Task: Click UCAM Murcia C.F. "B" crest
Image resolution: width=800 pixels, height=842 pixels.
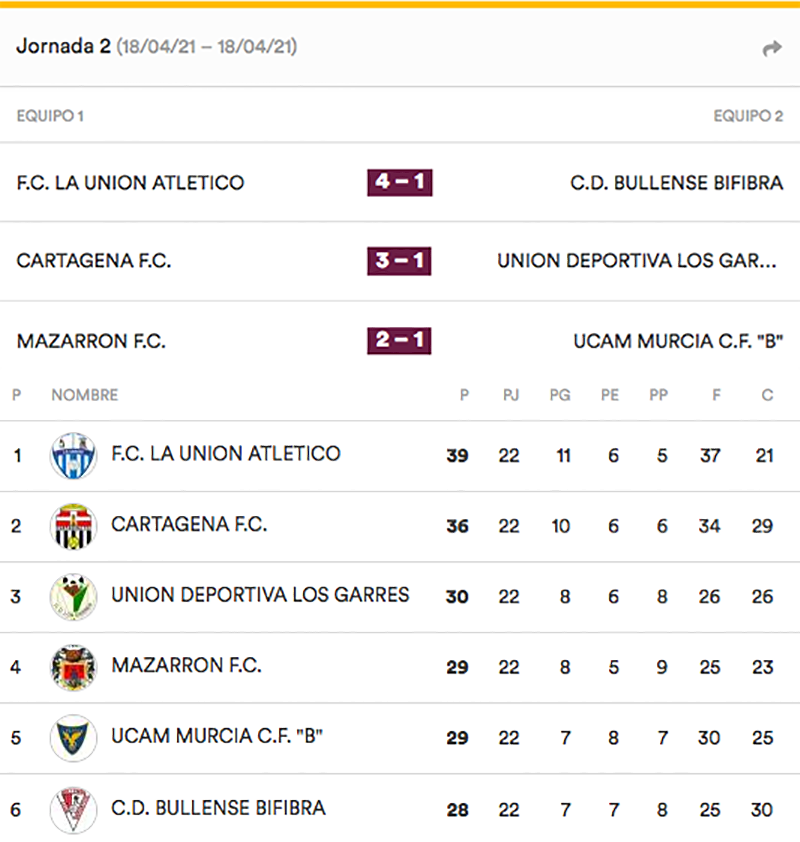Action: tap(73, 738)
